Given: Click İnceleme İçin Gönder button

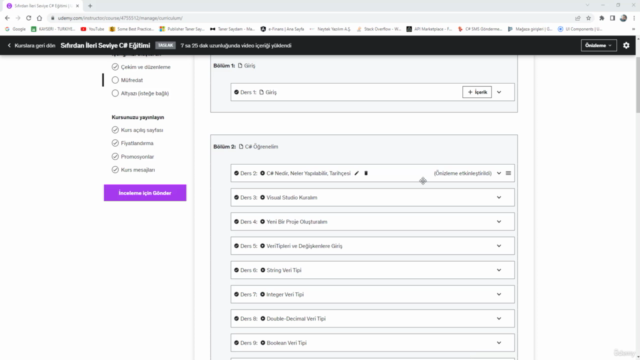Looking at the screenshot, I should [x=145, y=193].
